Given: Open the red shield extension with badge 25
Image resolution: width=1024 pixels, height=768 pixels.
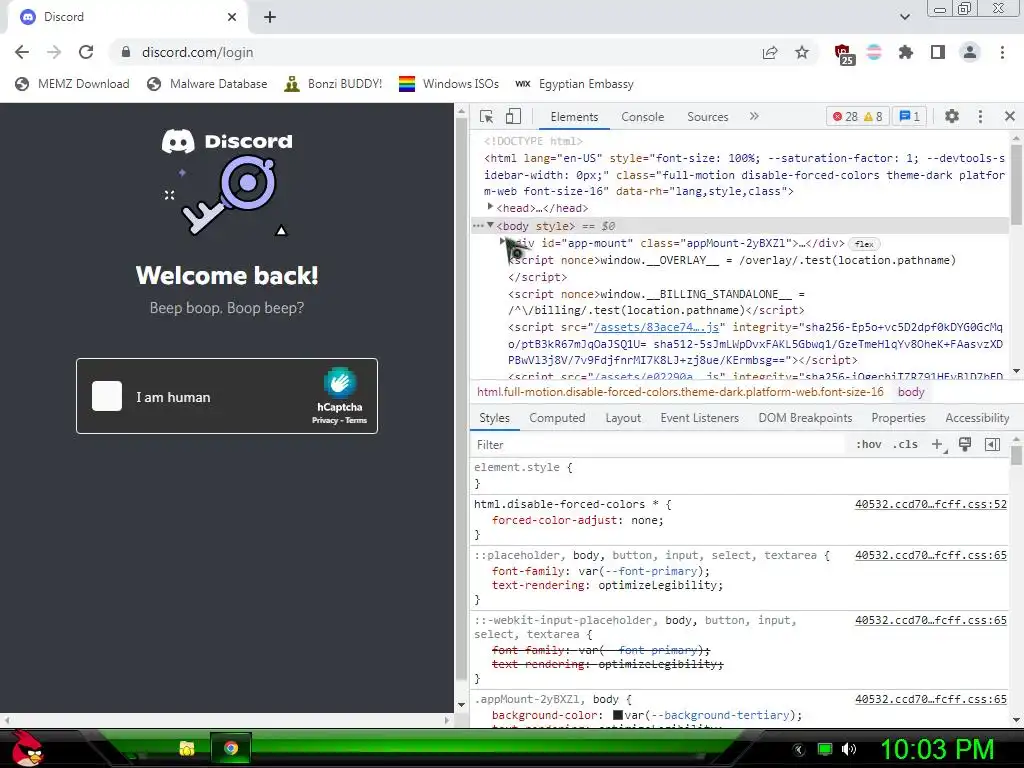Looking at the screenshot, I should pos(844,54).
